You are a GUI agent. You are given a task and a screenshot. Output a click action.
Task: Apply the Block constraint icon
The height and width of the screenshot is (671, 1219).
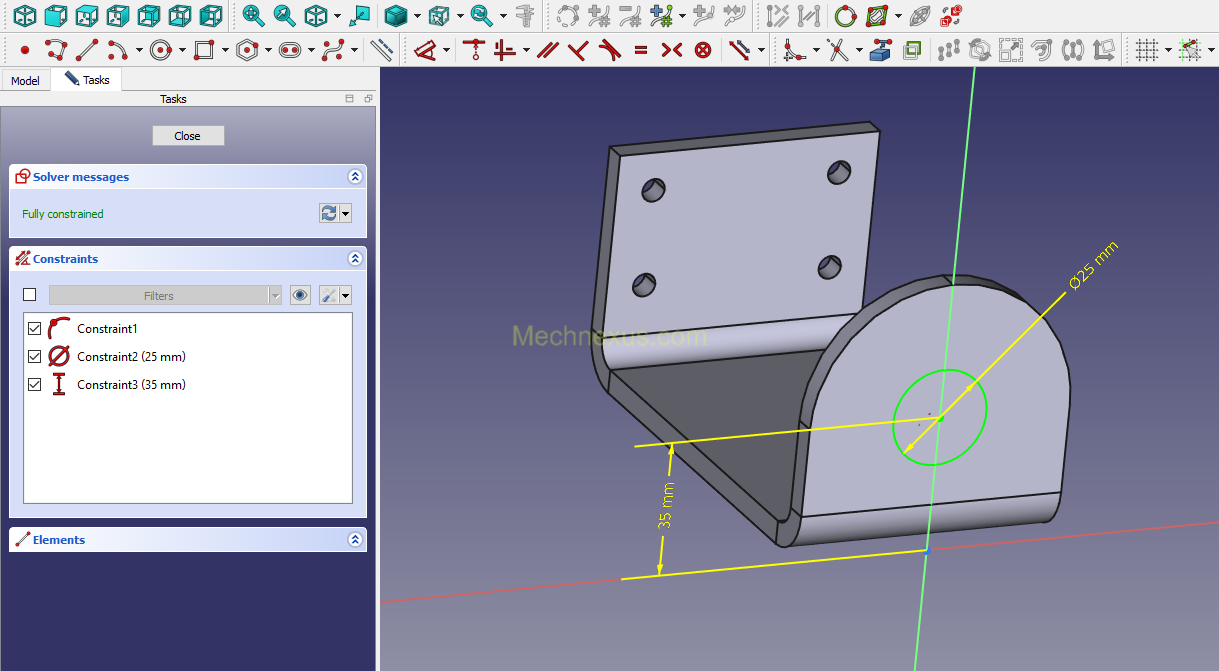703,49
